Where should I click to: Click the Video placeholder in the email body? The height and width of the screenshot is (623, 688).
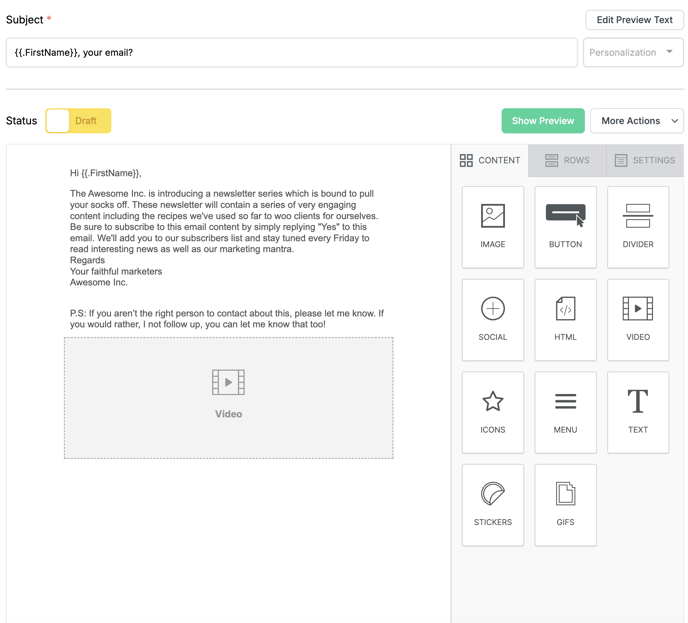click(229, 398)
